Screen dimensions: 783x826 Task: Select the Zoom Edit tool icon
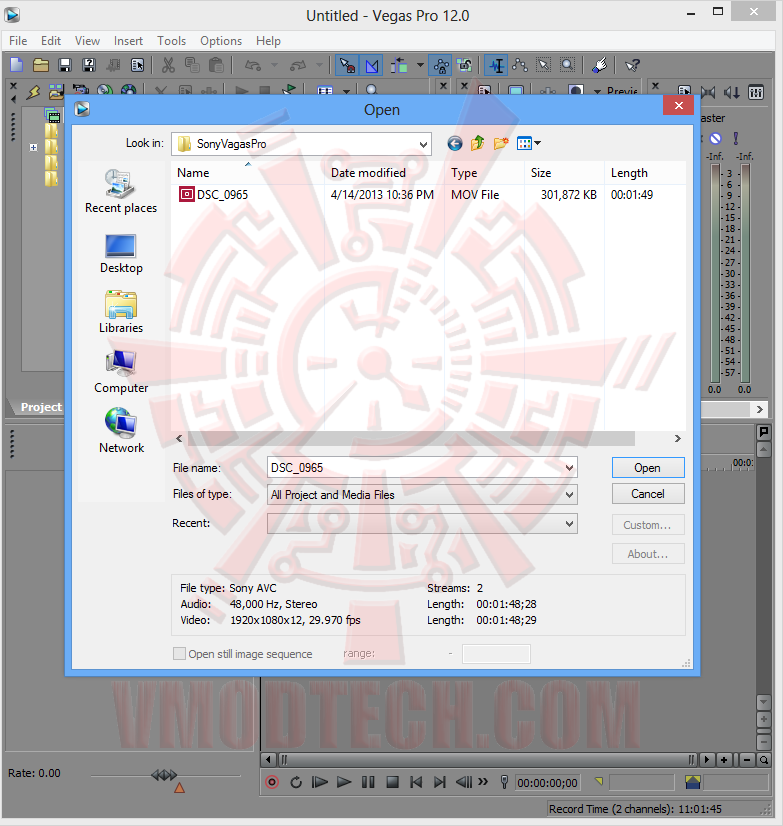pos(567,65)
